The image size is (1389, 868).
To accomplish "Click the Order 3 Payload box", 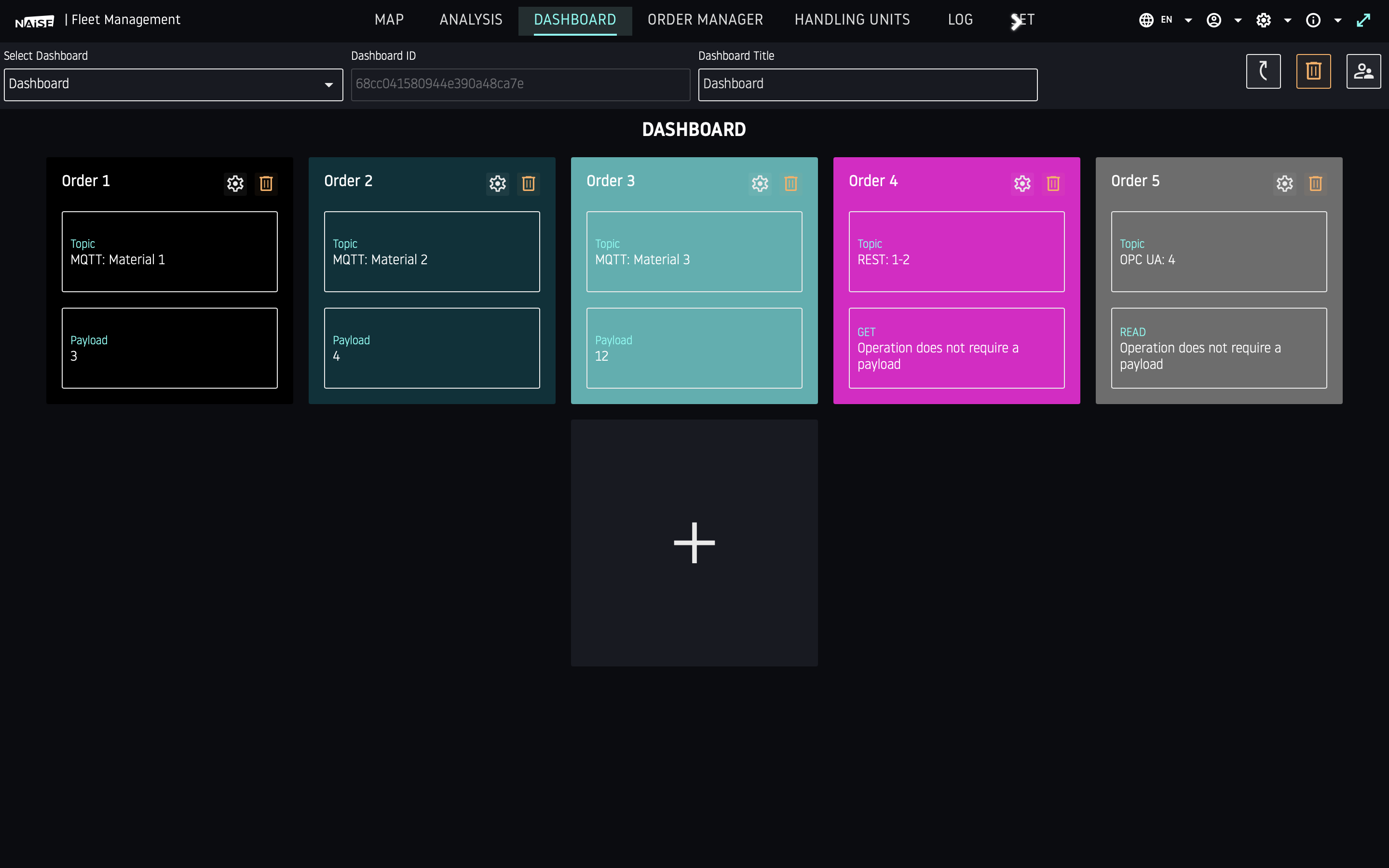I will (694, 348).
